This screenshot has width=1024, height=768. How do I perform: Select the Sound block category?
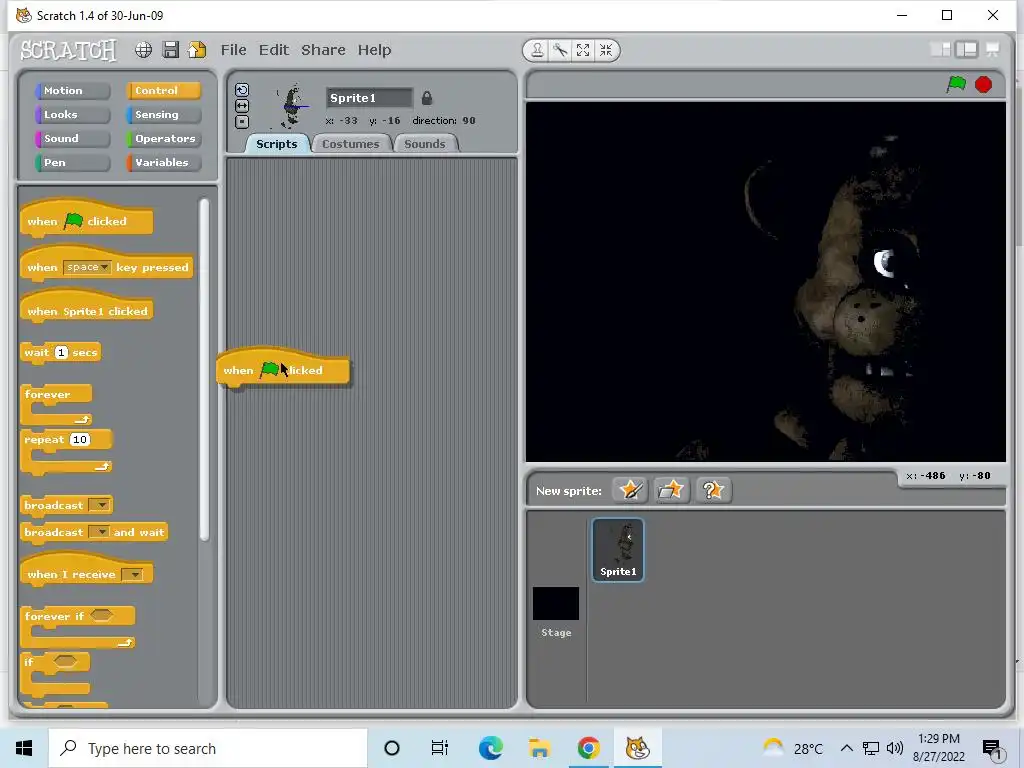pyautogui.click(x=72, y=138)
